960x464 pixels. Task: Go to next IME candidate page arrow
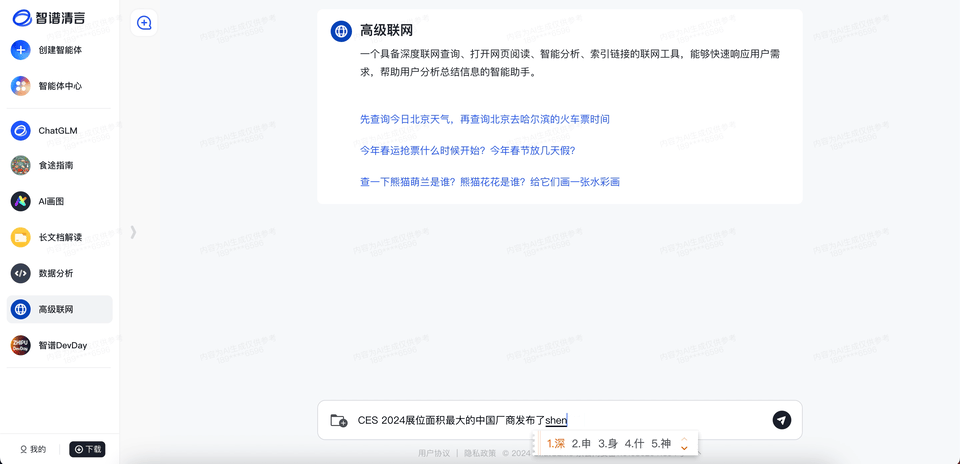click(684, 449)
